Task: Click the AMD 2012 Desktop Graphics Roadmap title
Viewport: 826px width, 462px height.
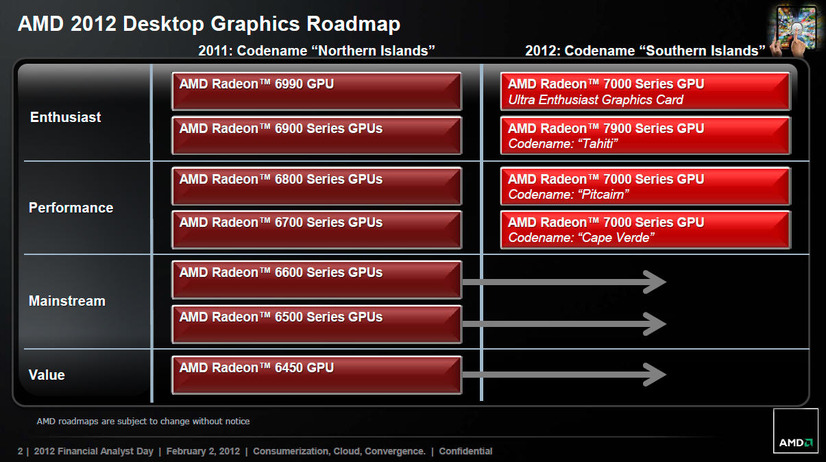Action: pos(209,24)
